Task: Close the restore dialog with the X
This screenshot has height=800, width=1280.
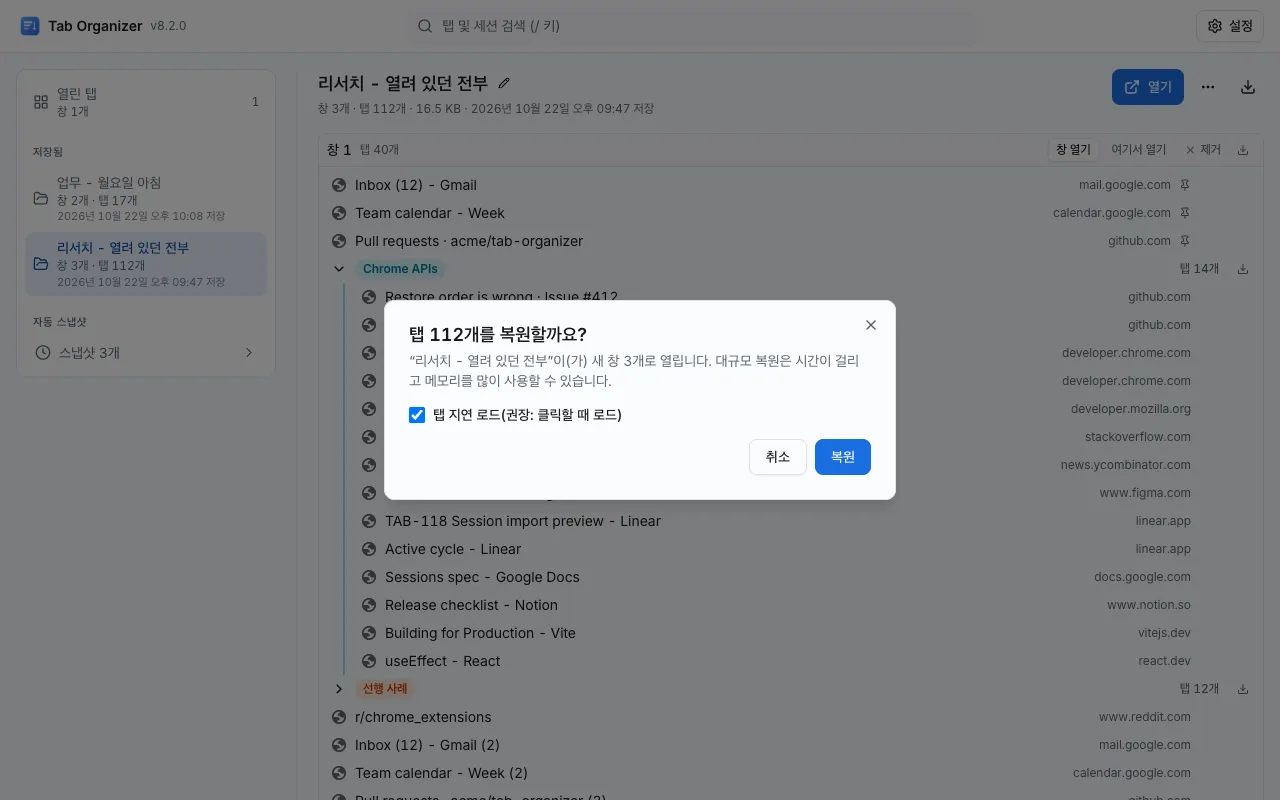Action: pyautogui.click(x=871, y=325)
